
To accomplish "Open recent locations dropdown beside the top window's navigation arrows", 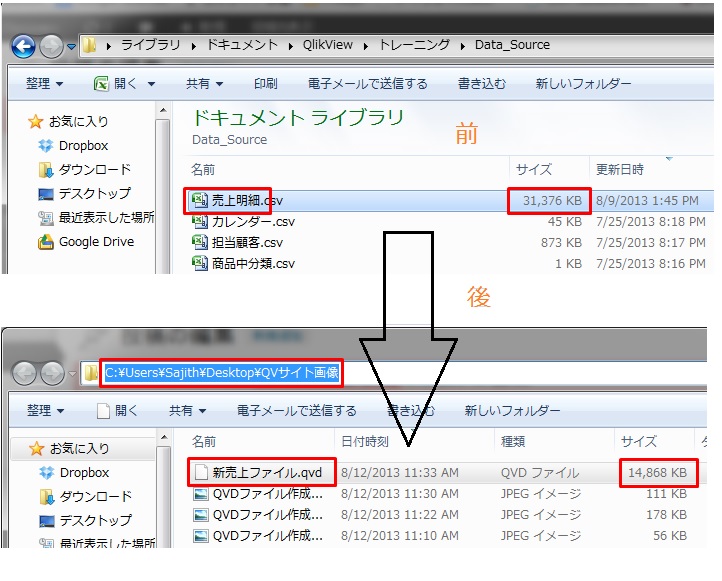I will coord(71,46).
